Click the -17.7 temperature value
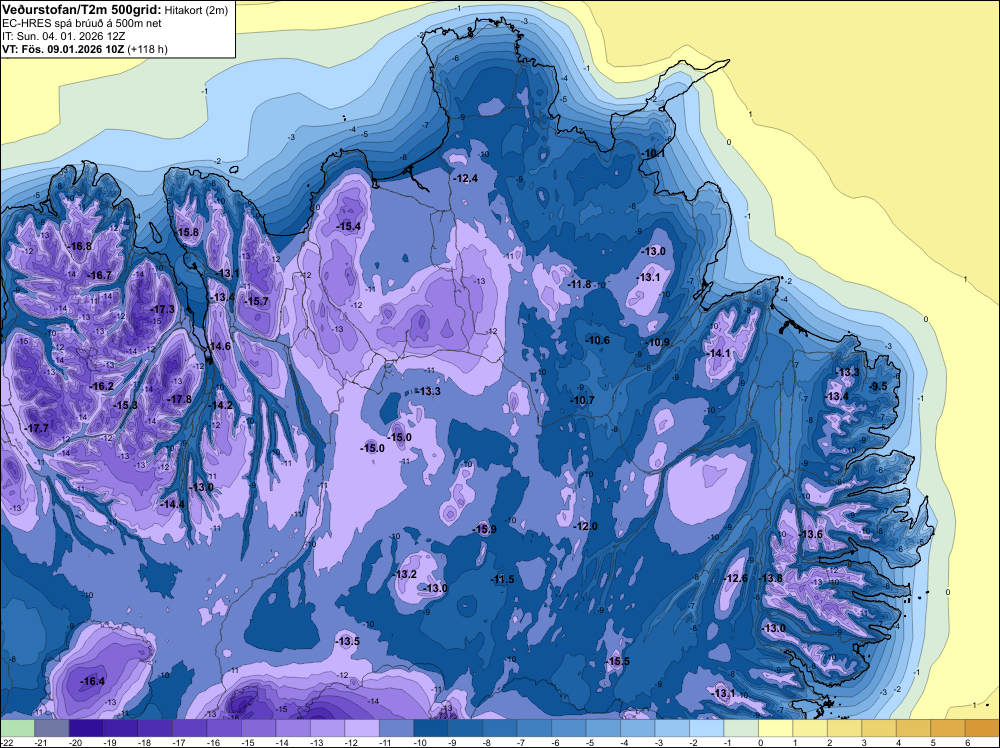1000x748 pixels. pyautogui.click(x=37, y=428)
